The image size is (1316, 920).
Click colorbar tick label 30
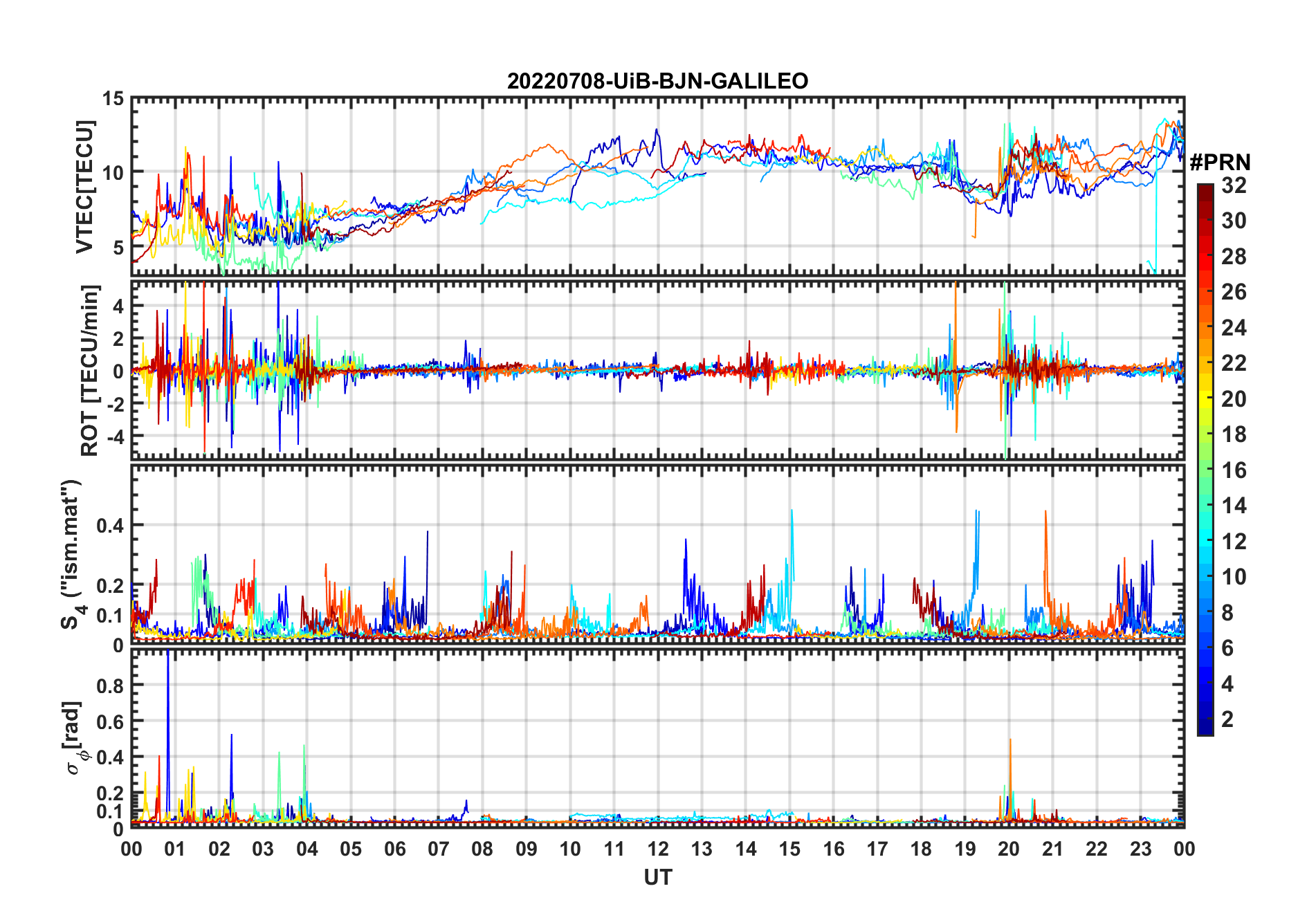[x=1234, y=221]
